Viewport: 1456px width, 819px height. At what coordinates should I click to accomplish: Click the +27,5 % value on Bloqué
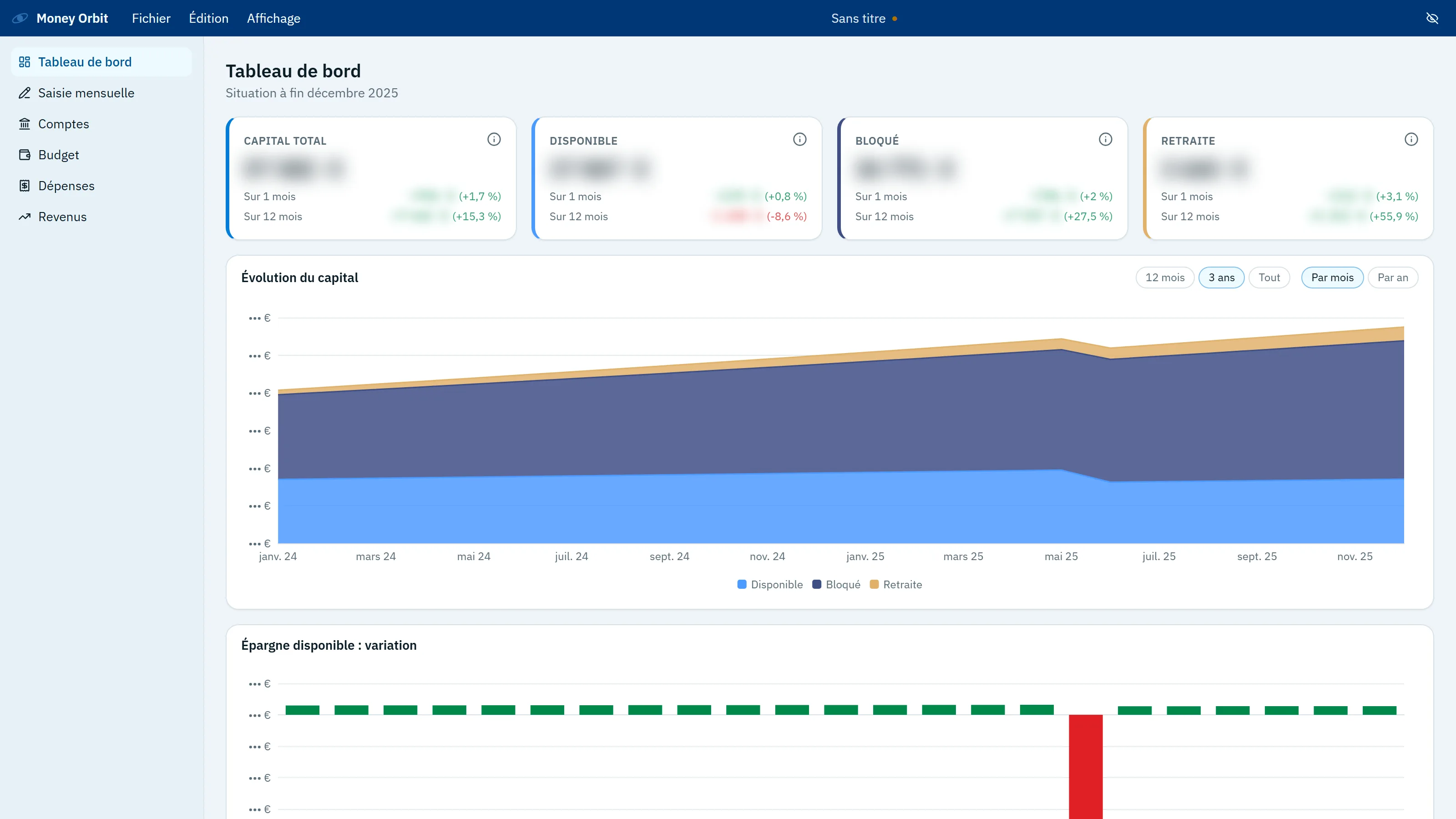tap(1088, 217)
